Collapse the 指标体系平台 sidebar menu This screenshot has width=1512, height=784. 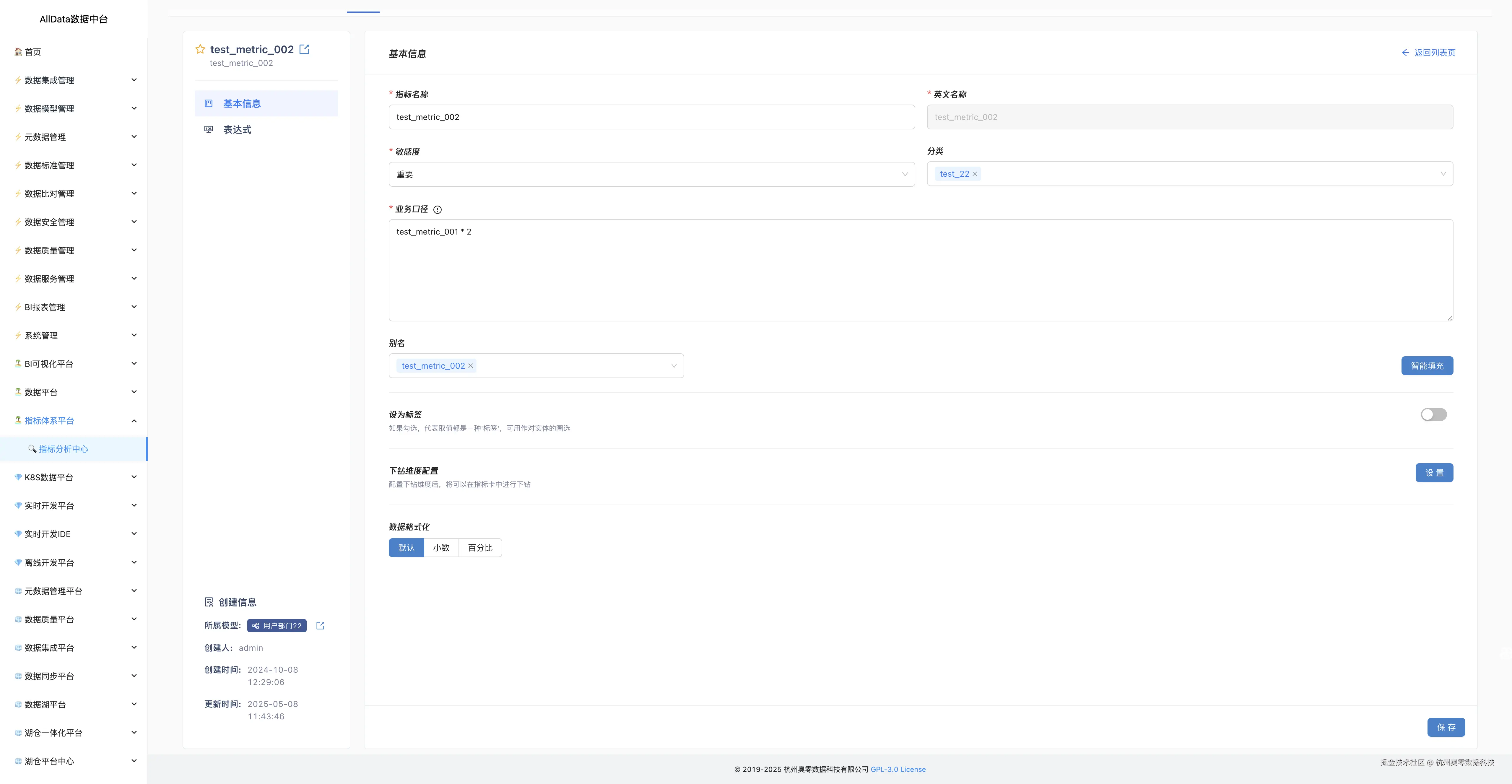click(x=134, y=421)
